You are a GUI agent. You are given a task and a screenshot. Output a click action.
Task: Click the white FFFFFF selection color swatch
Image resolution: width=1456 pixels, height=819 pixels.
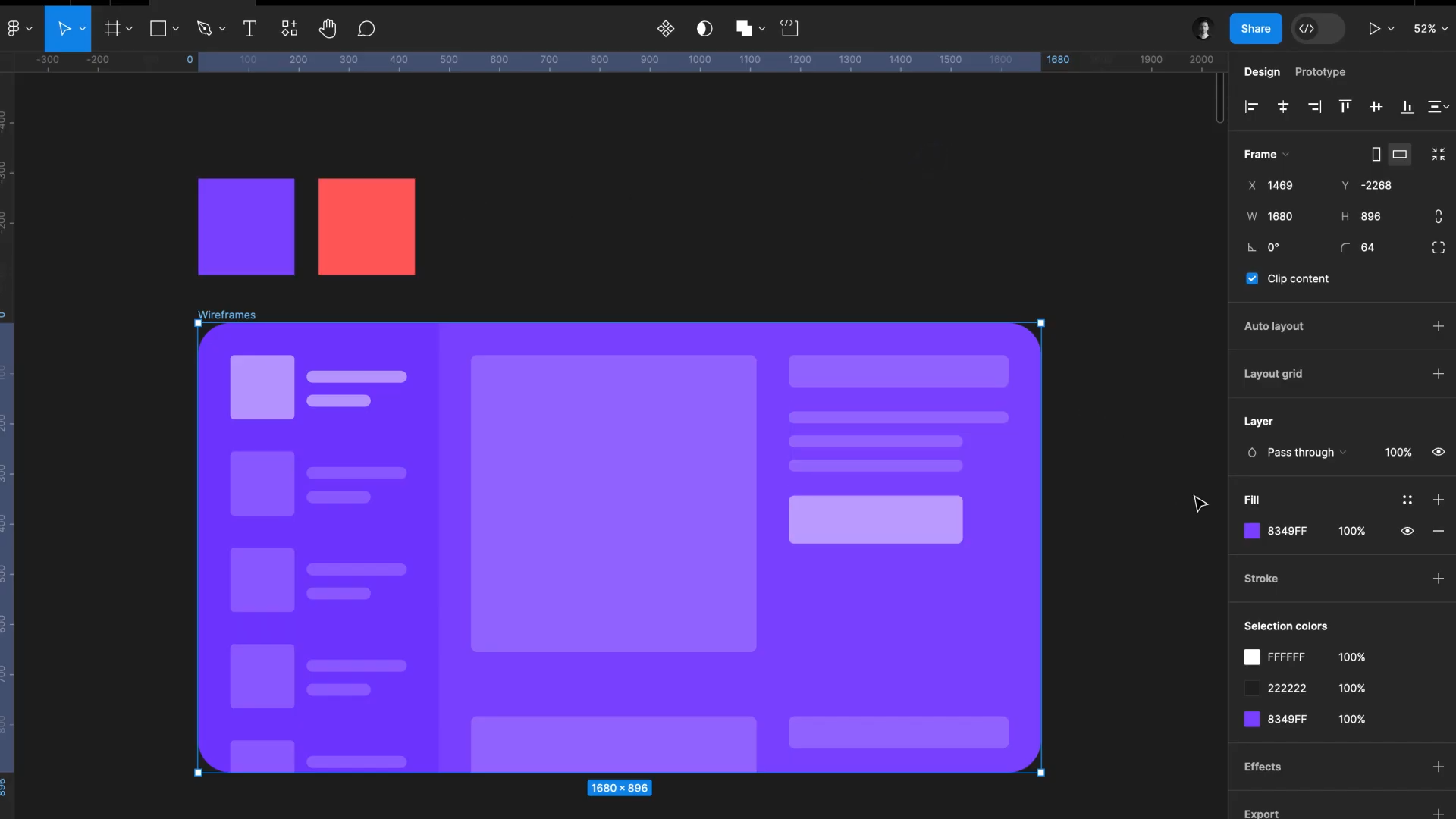(x=1252, y=657)
